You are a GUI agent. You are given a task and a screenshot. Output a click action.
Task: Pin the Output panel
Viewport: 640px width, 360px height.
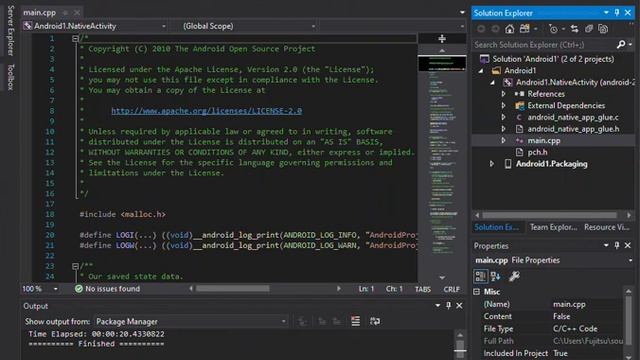448,305
